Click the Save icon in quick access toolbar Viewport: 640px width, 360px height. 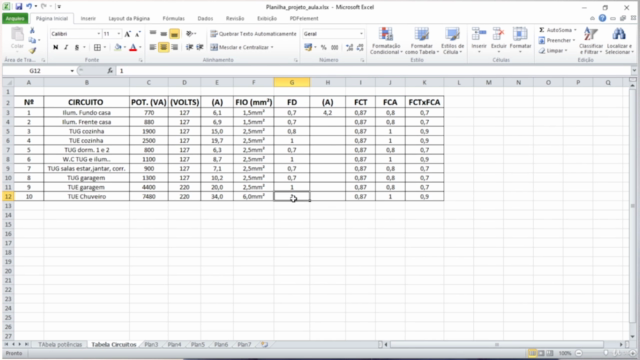coord(19,7)
